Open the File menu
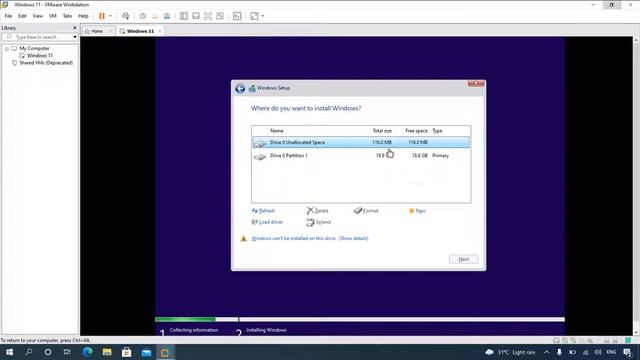The width and height of the screenshot is (640, 360). click(x=8, y=16)
